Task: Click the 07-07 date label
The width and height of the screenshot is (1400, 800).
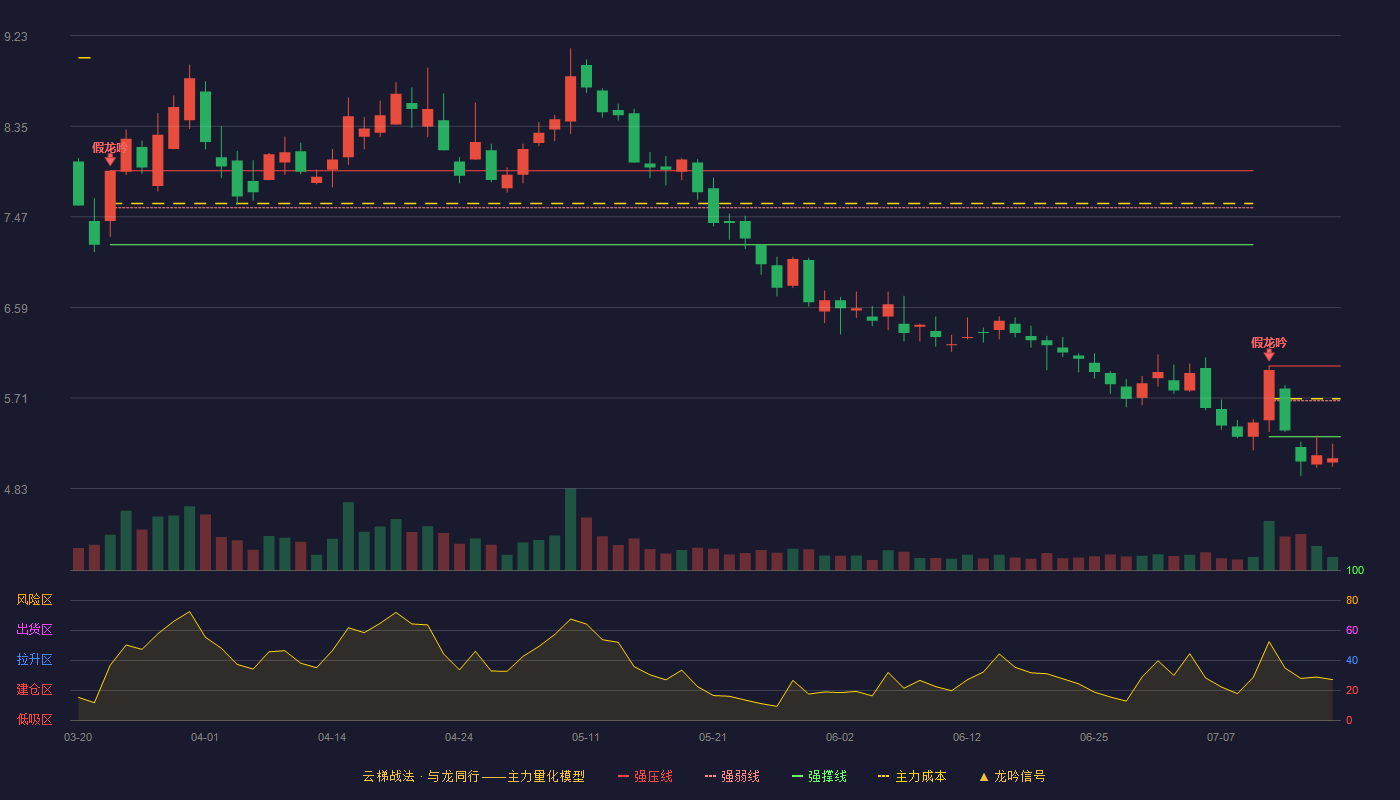Action: tap(1221, 737)
